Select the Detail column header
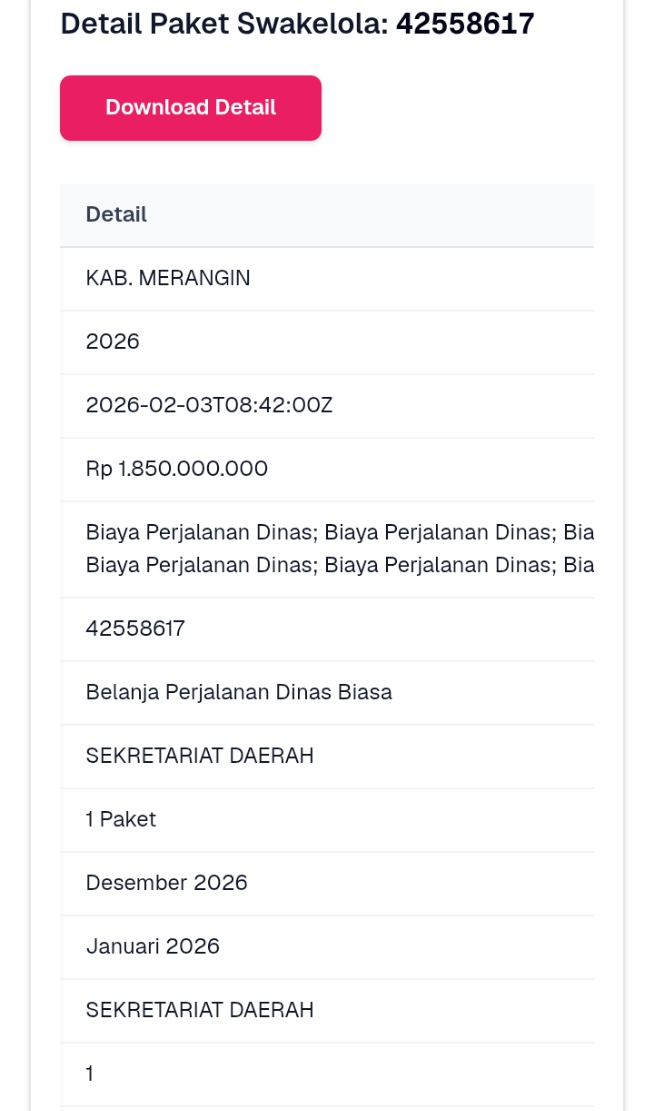The height and width of the screenshot is (1111, 654). pos(116,215)
